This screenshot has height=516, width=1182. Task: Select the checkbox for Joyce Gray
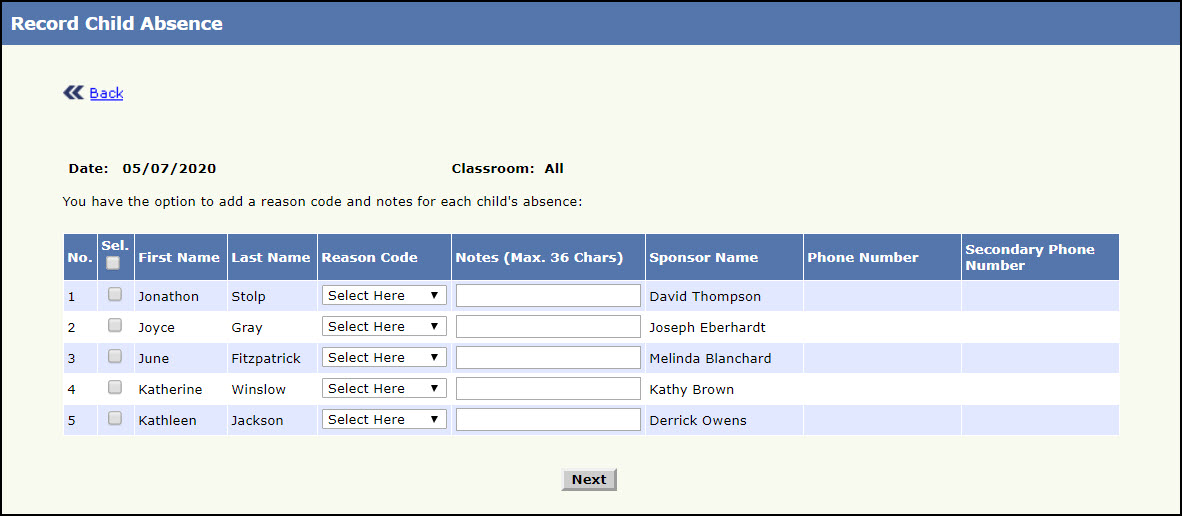[x=115, y=325]
